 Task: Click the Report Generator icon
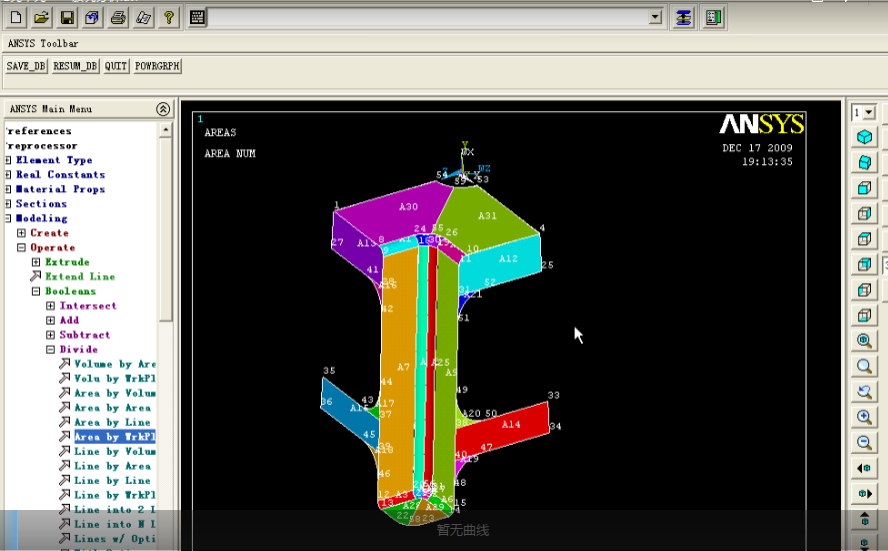[x=143, y=18]
